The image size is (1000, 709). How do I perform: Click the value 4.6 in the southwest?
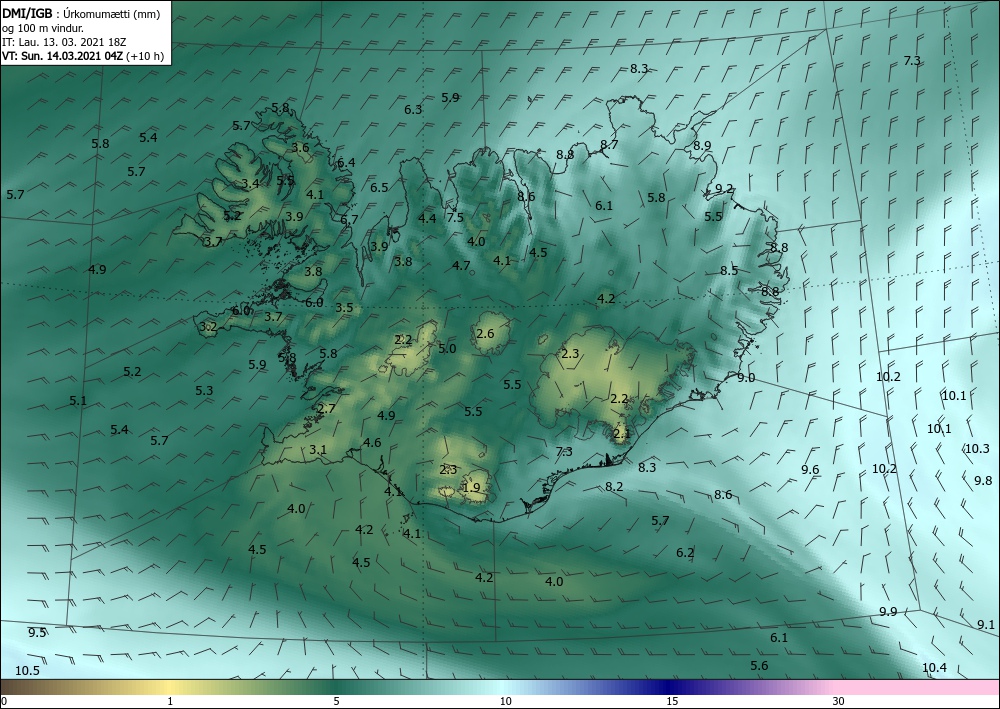click(x=372, y=443)
